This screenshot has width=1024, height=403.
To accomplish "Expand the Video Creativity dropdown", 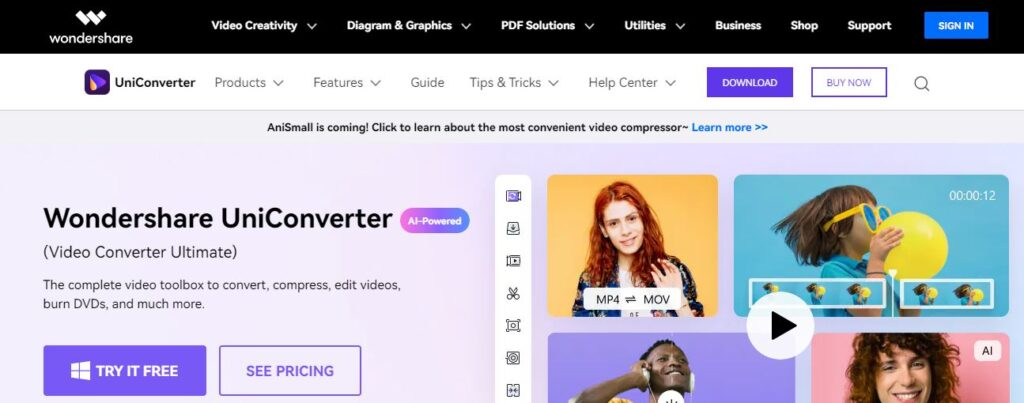I will point(264,25).
